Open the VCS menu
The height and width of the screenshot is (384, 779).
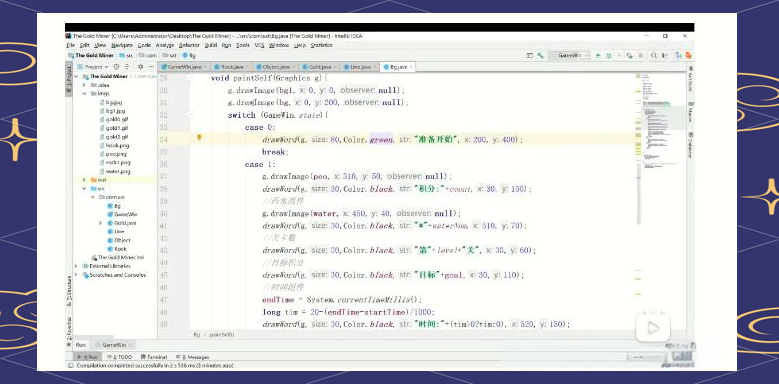point(259,45)
